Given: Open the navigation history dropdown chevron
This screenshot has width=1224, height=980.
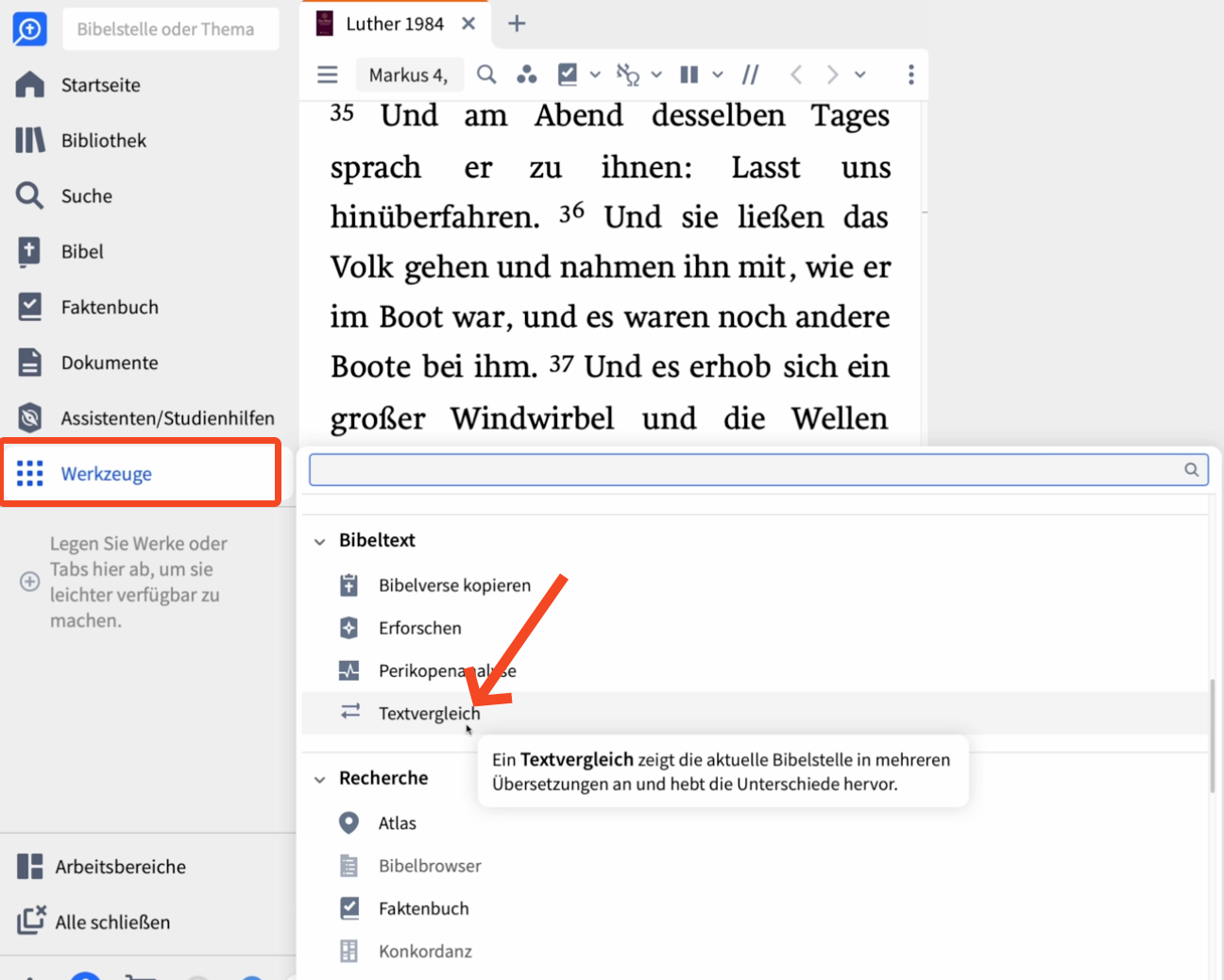Looking at the screenshot, I should [x=860, y=74].
